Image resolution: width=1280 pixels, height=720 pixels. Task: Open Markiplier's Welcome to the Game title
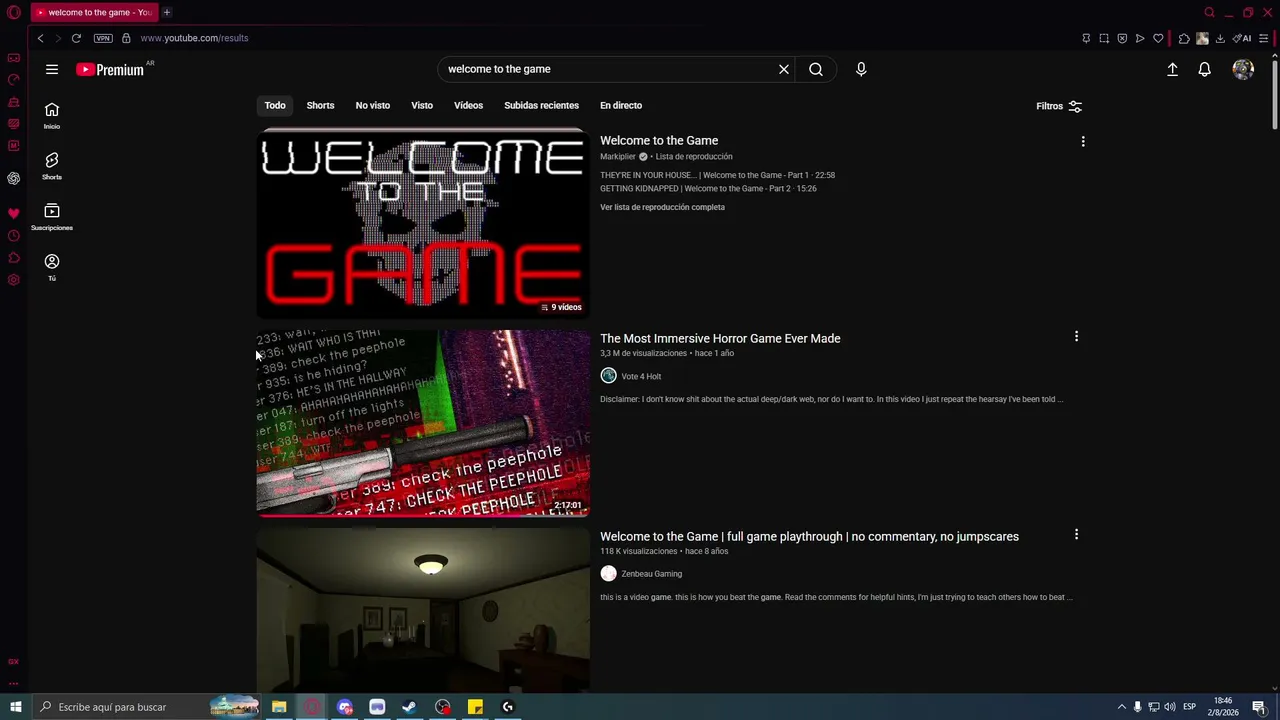[x=659, y=141]
